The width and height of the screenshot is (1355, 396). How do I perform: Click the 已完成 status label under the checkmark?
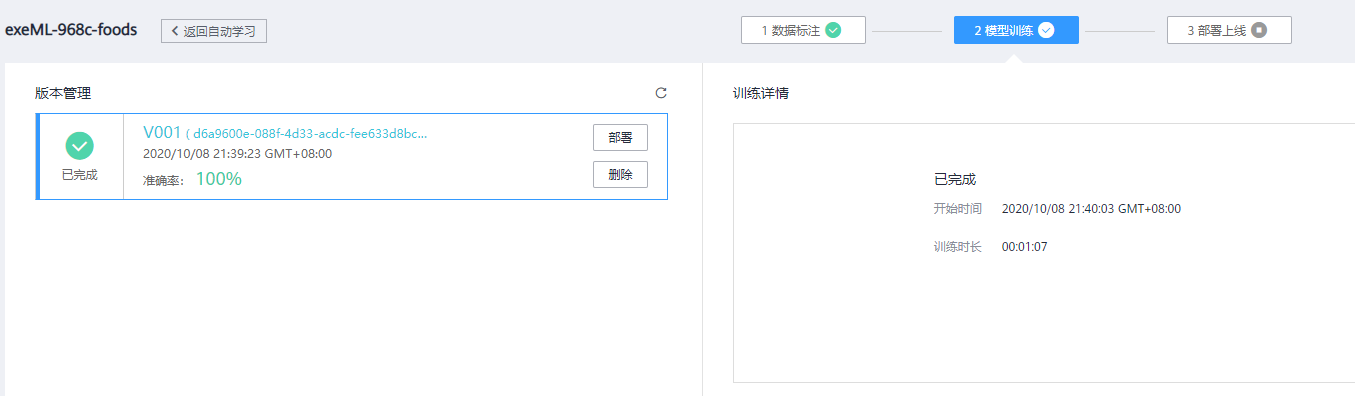pyautogui.click(x=80, y=174)
